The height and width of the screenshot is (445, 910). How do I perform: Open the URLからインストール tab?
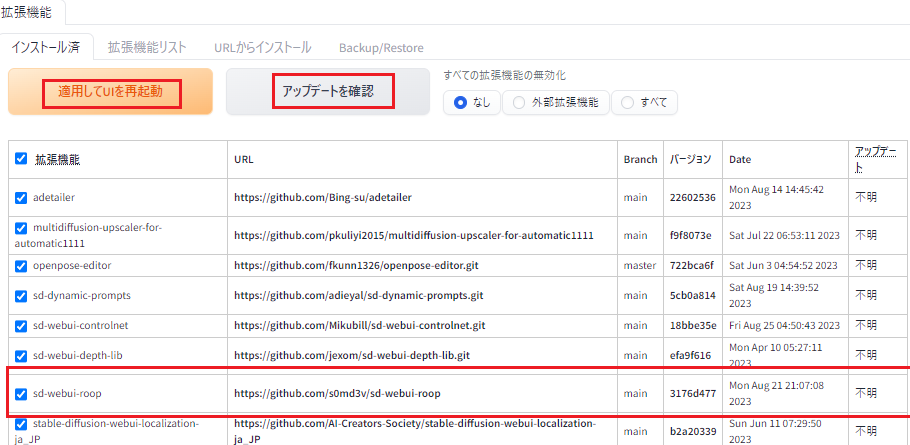262,47
